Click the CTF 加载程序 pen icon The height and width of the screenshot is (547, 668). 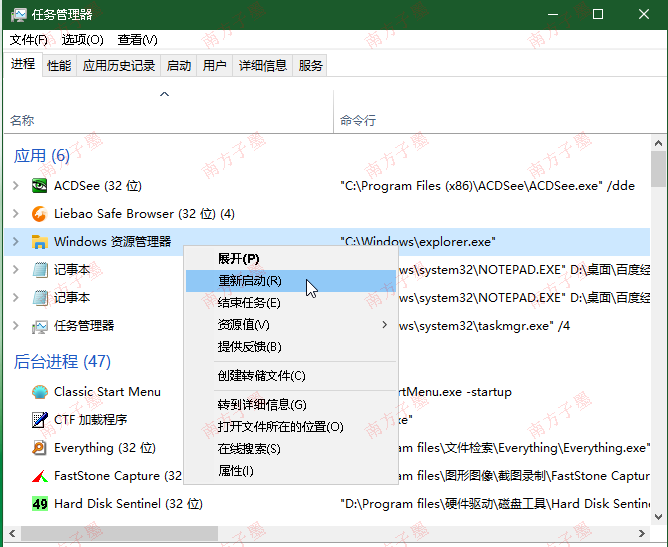(40, 420)
